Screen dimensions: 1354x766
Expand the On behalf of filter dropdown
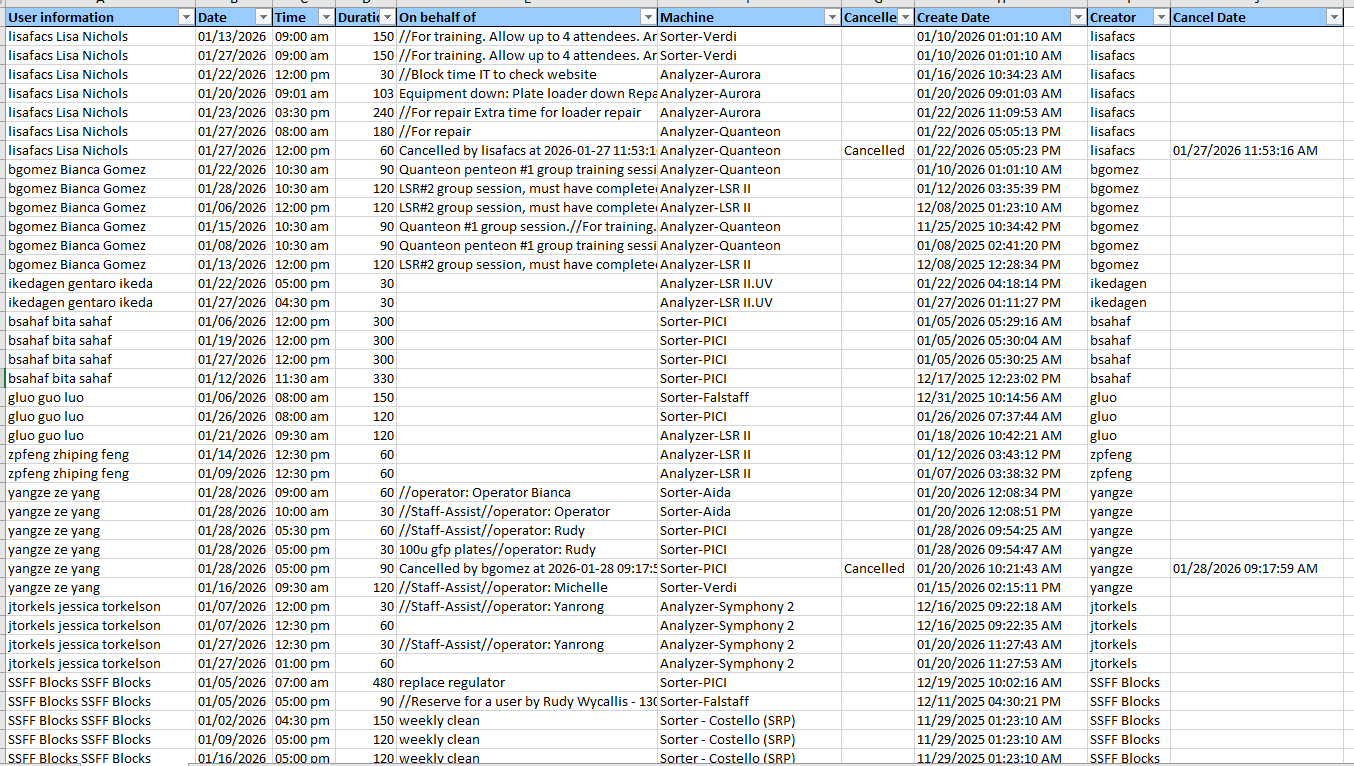[x=648, y=17]
